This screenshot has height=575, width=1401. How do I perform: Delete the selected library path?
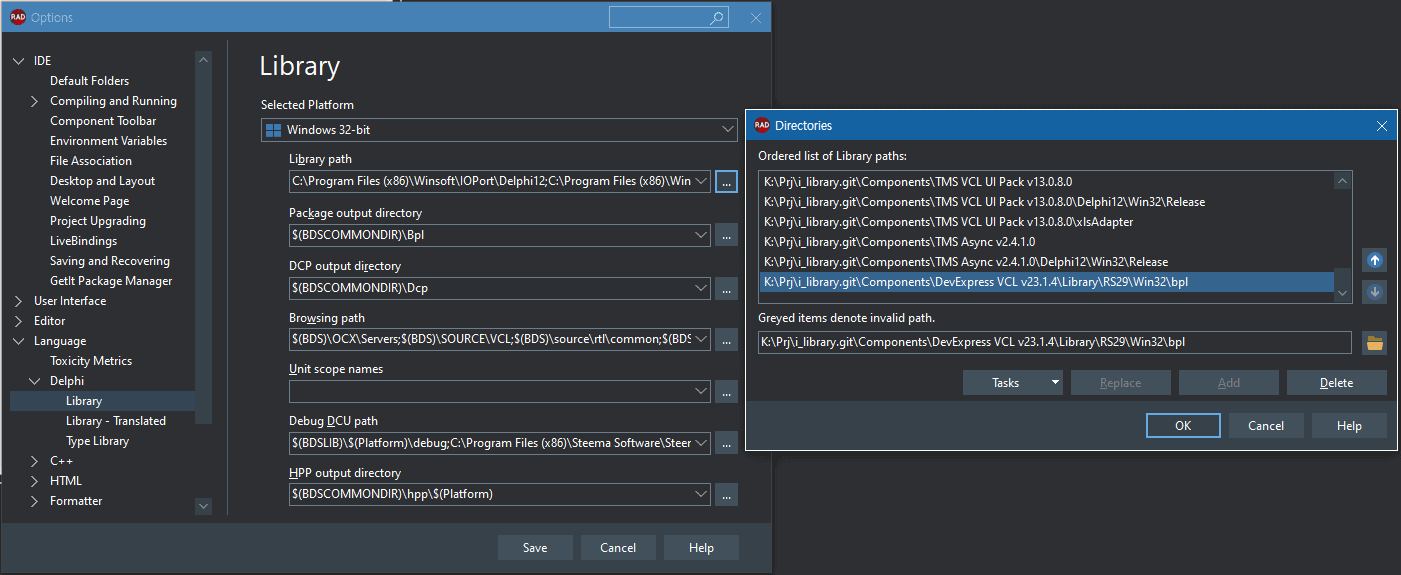click(x=1336, y=383)
